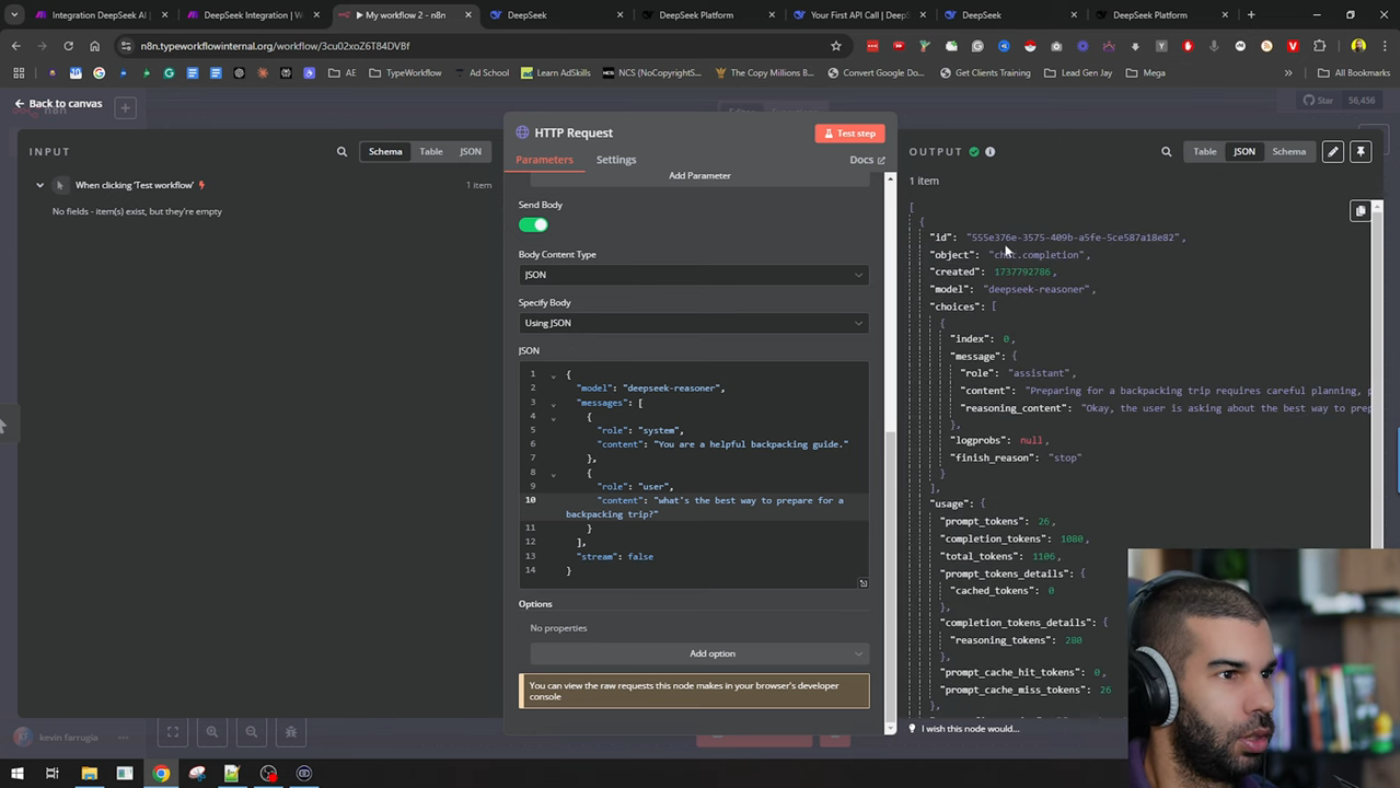This screenshot has height=788, width=1400.
Task: Select the JSON view in the OUTPUT panel
Action: pyautogui.click(x=1244, y=152)
